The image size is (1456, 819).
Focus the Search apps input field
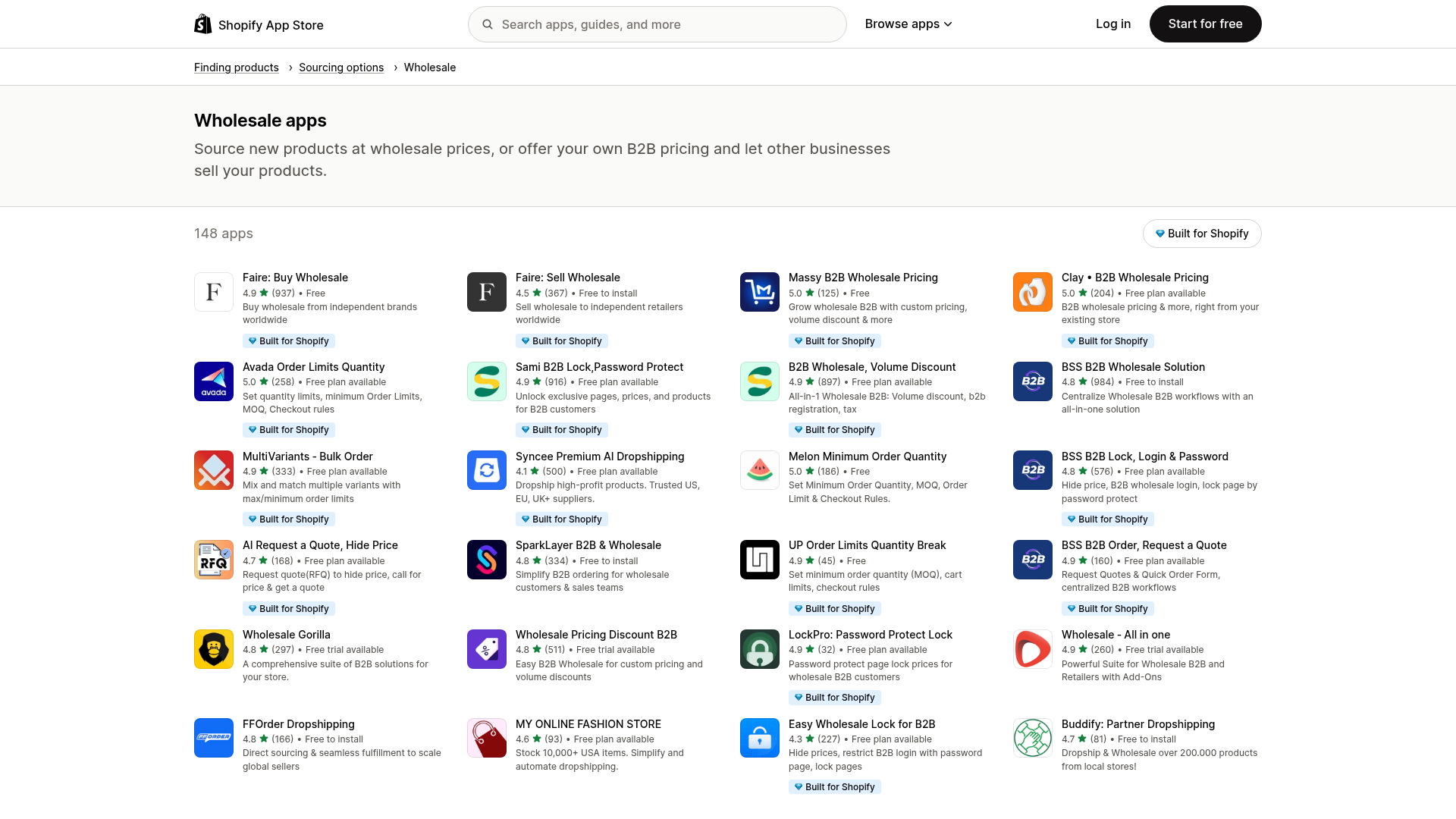coord(657,24)
